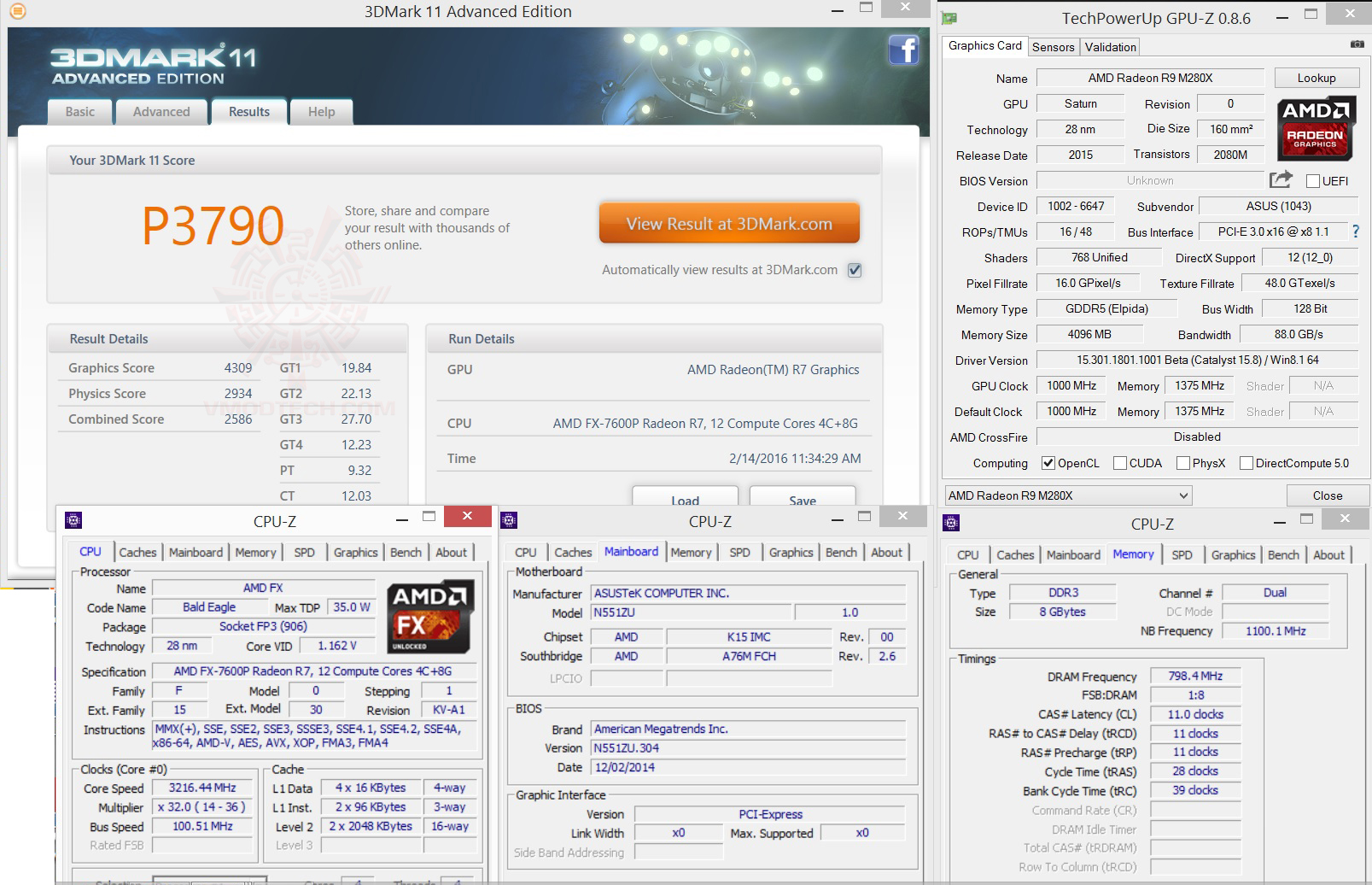Open the AMD Radeon R9 M280X GPU dropdown
Screen dimensions: 1372x885
[x=1068, y=495]
